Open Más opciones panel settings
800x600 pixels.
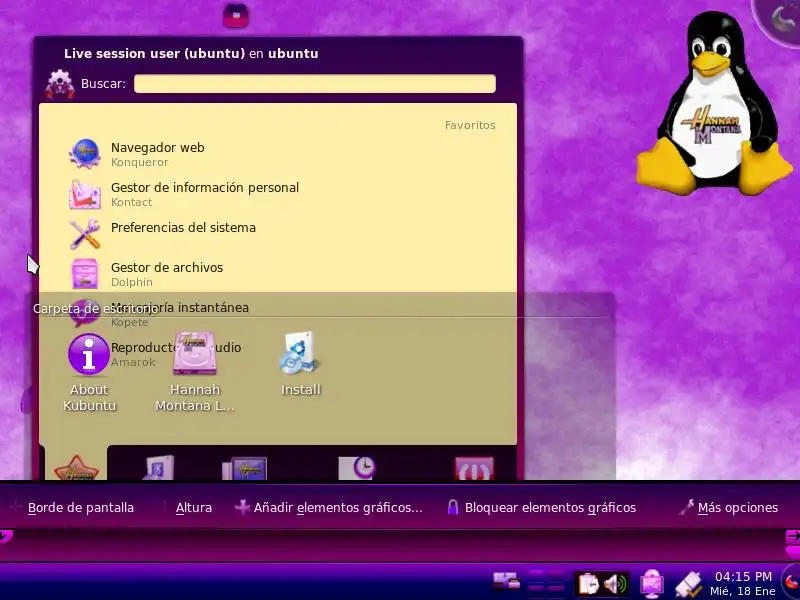click(x=730, y=508)
